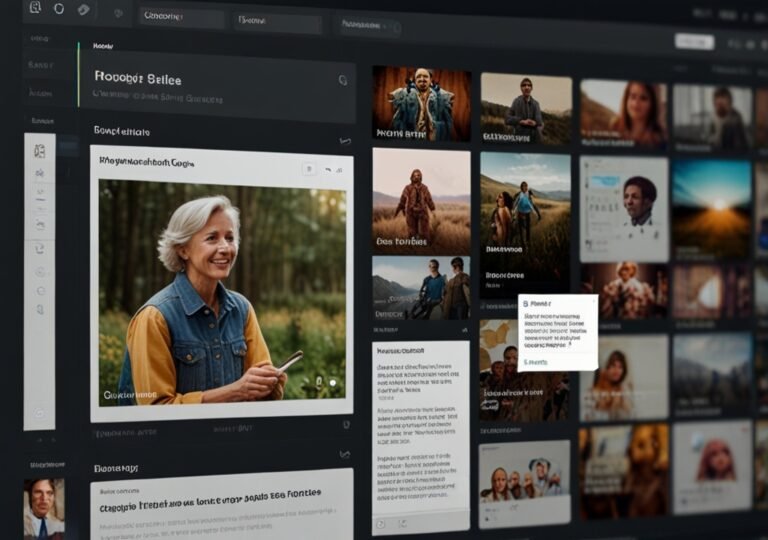Open the thumbnail of the pink-haired girl
768x540 pixels.
point(712,467)
